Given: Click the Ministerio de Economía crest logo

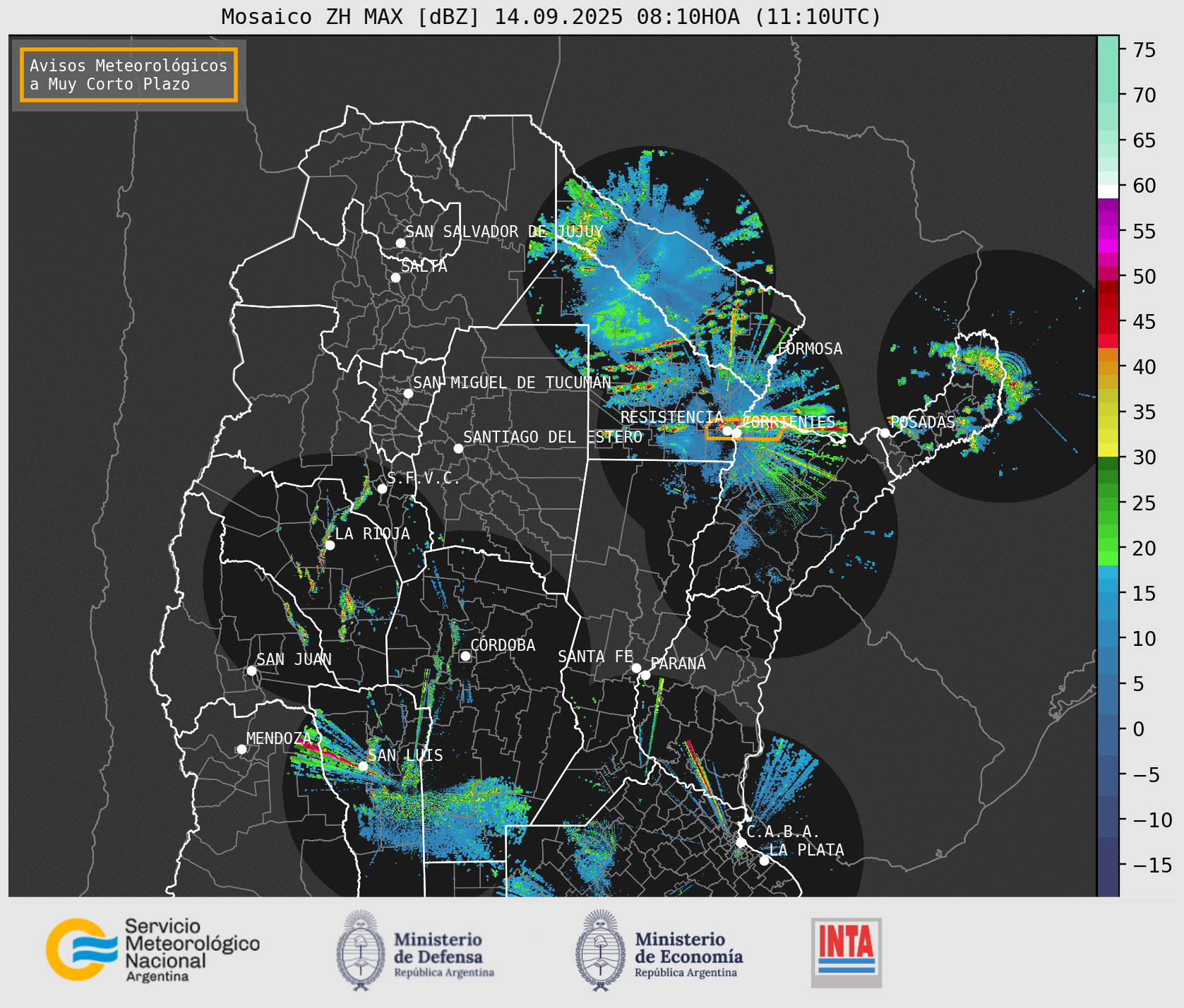Looking at the screenshot, I should [601, 950].
